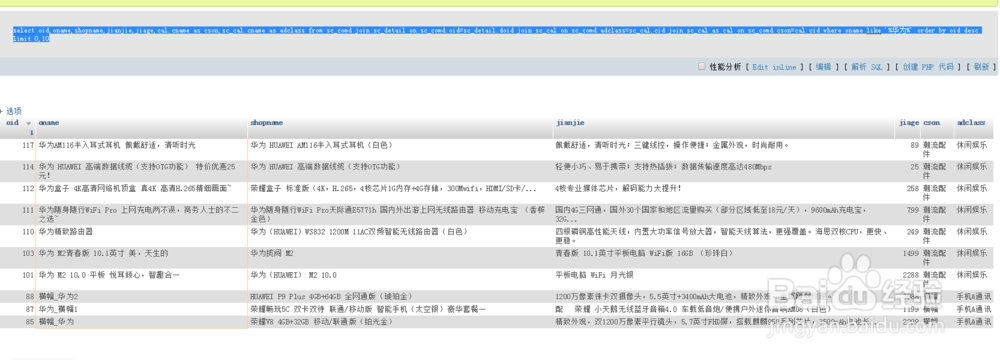Sort by the shopname column header
Viewport: 1000px width, 360px height.
tap(267, 123)
